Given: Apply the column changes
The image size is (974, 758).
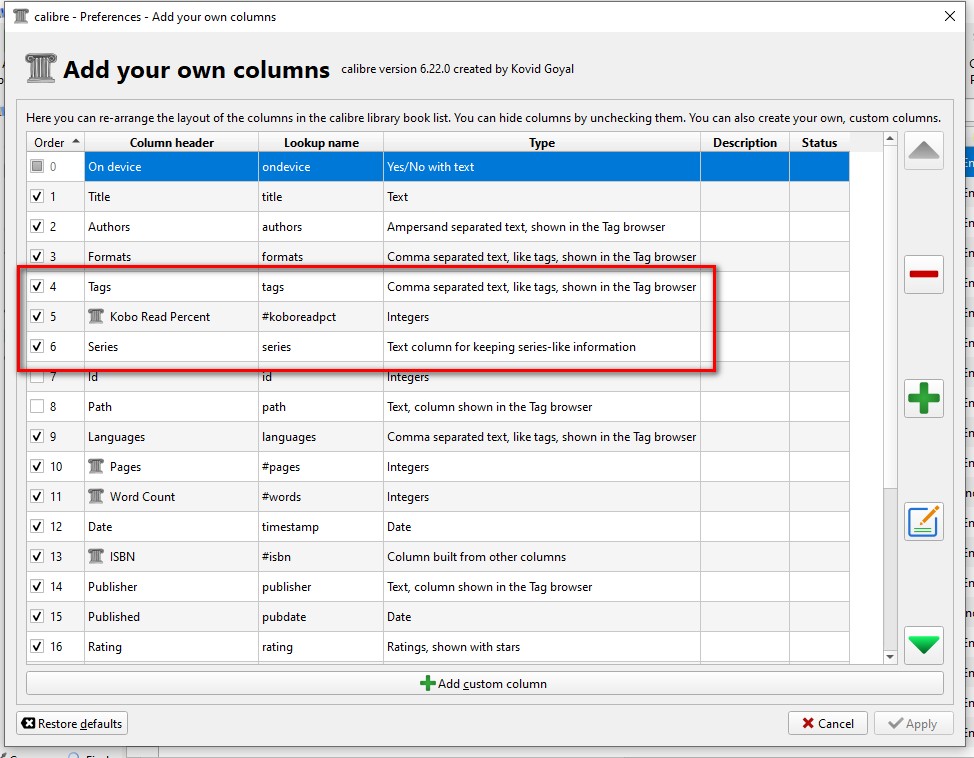Looking at the screenshot, I should click(x=913, y=723).
